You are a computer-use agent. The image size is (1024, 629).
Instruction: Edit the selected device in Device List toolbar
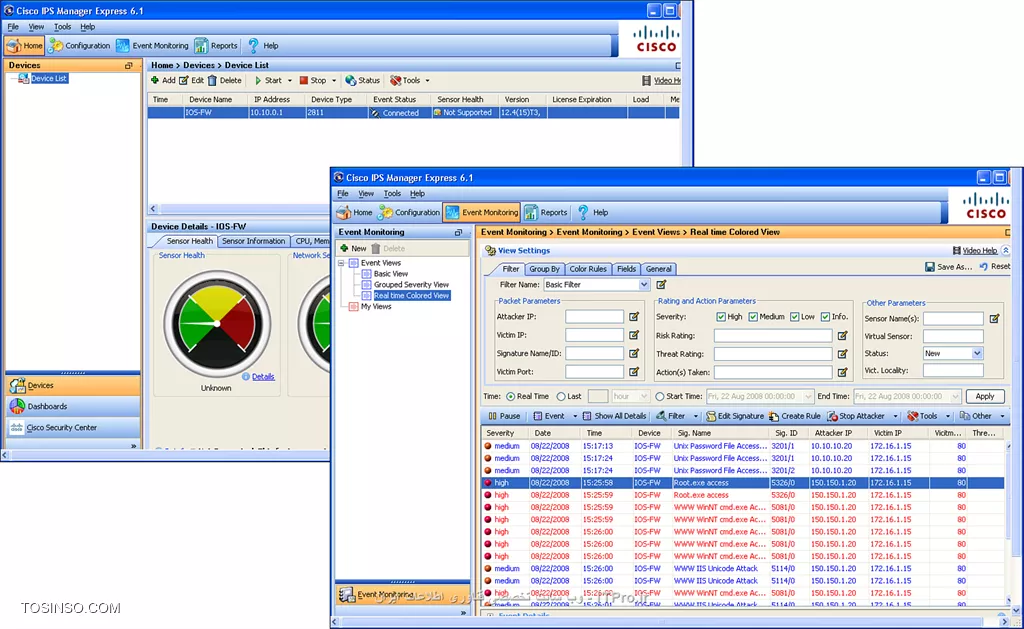(191, 80)
